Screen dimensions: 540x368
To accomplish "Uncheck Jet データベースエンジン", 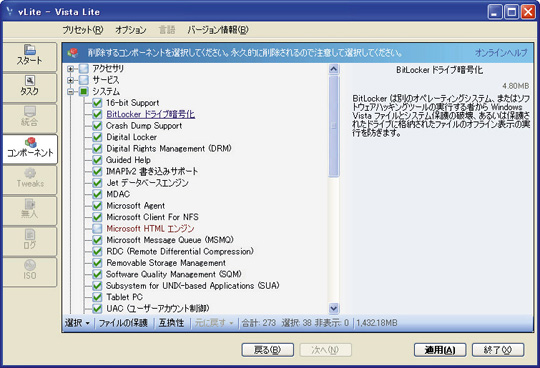I will coord(97,182).
